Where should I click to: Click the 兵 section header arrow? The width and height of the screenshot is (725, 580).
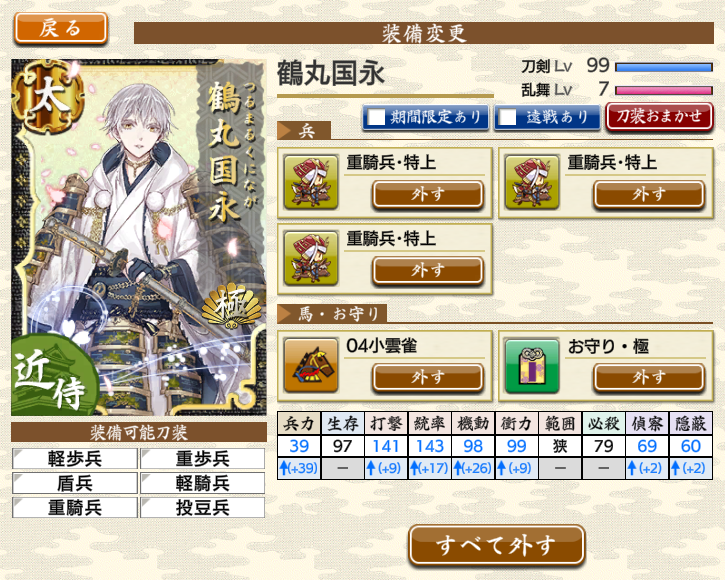tap(283, 130)
